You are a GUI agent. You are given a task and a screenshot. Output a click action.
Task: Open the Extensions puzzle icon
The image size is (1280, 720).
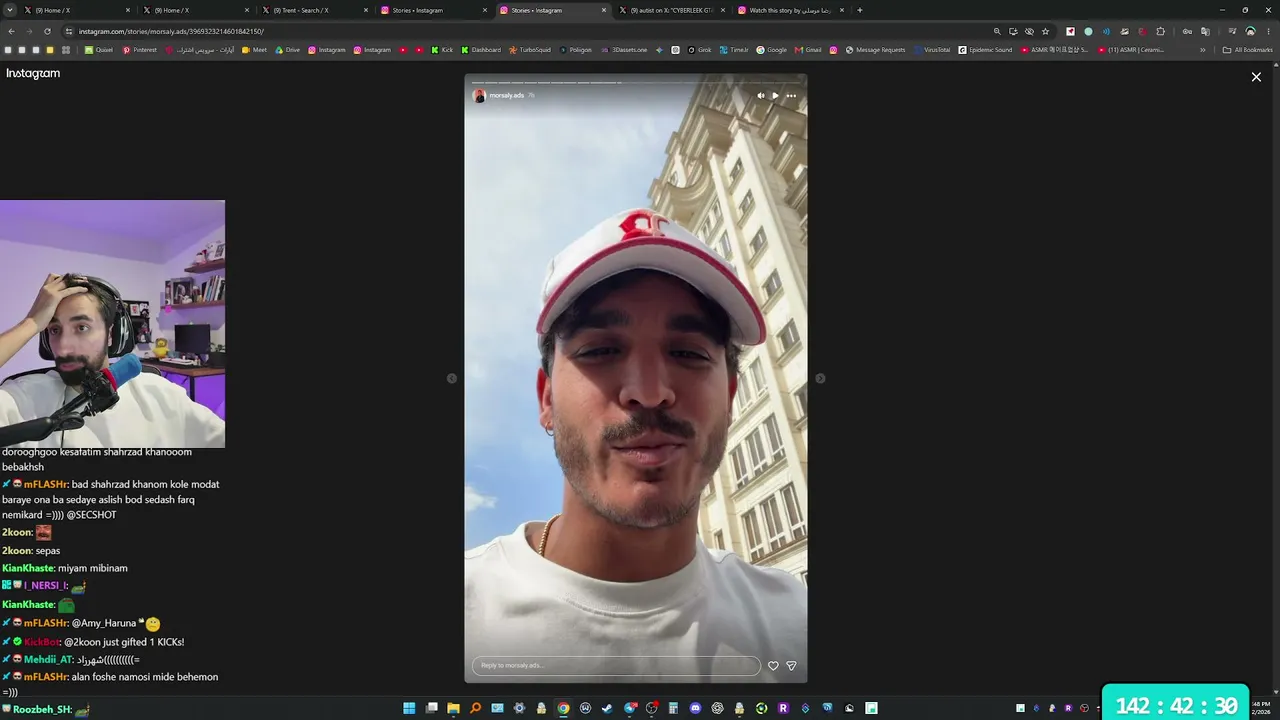click(1160, 31)
